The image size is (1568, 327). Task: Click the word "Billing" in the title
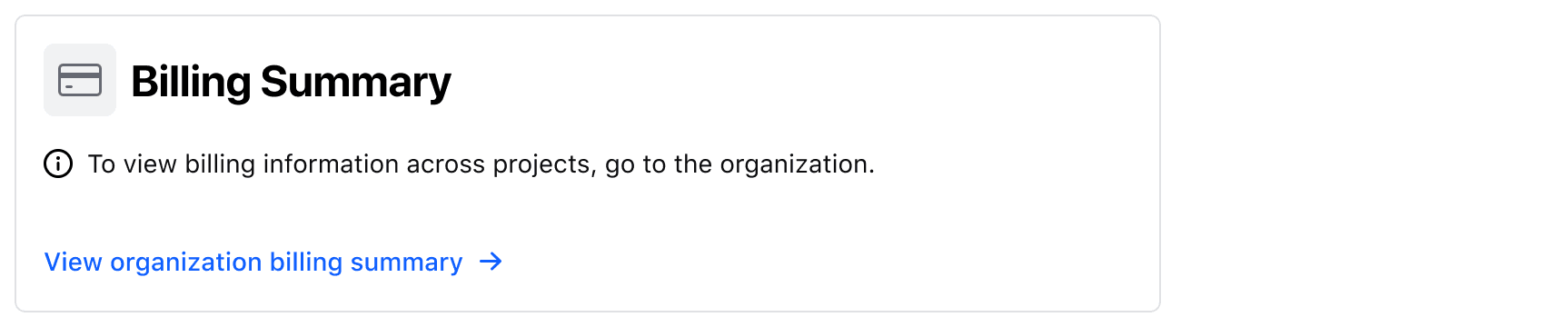point(191,82)
